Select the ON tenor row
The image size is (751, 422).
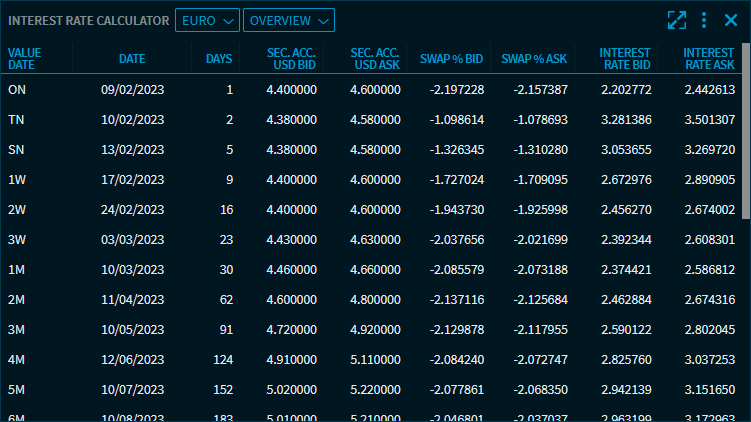tap(17, 90)
